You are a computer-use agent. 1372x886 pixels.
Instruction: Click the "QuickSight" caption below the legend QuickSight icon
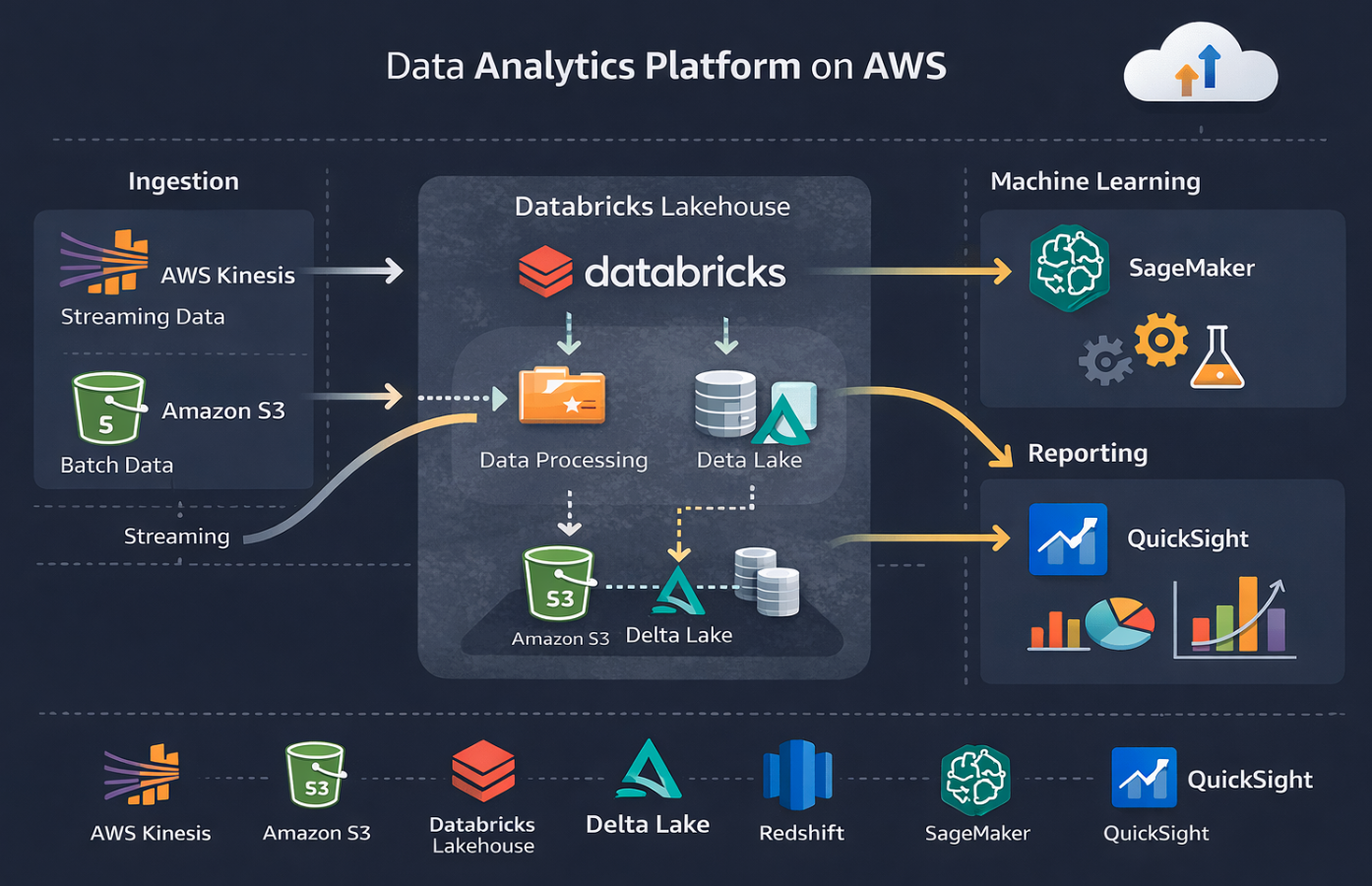point(1156,833)
